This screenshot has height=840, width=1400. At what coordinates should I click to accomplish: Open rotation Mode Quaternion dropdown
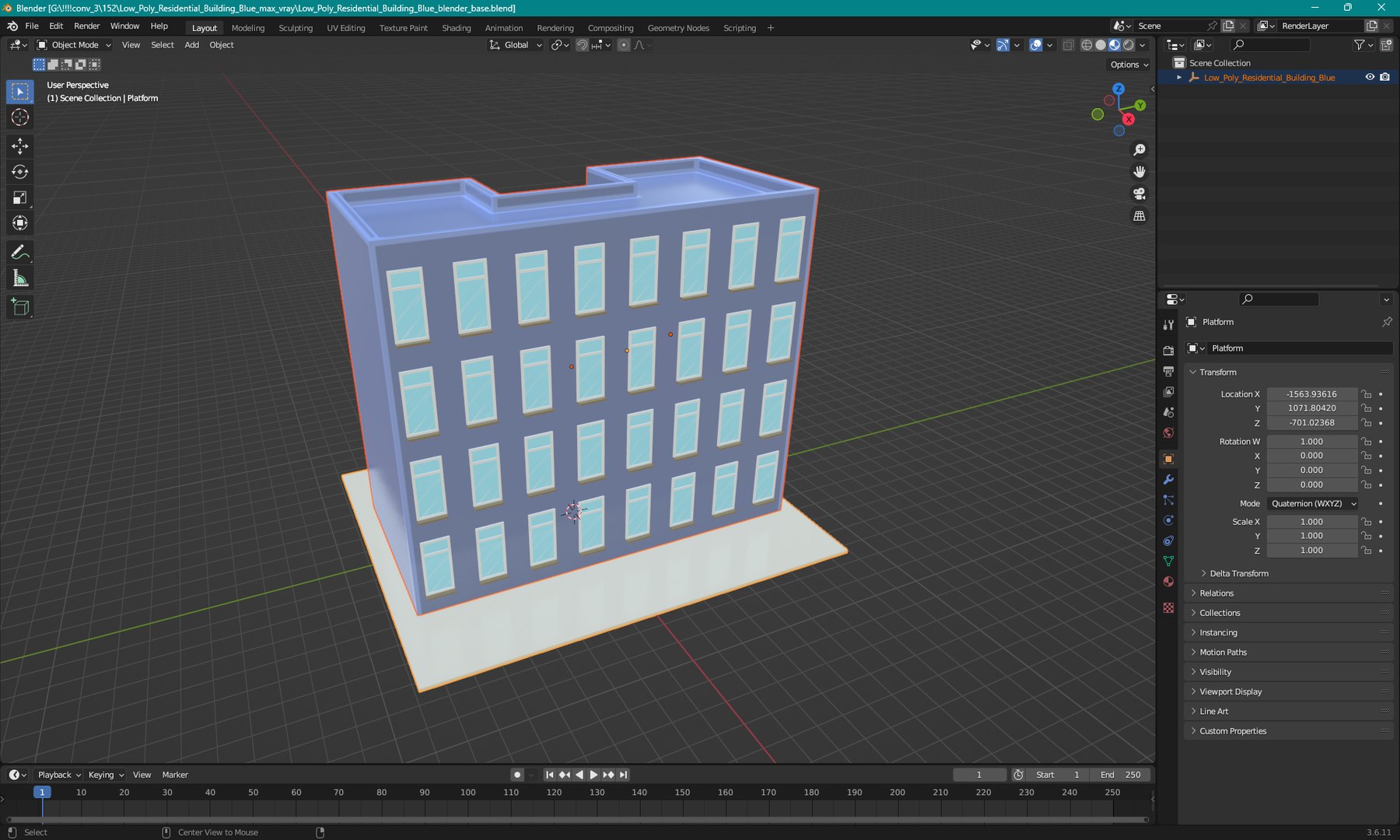pos(1313,504)
